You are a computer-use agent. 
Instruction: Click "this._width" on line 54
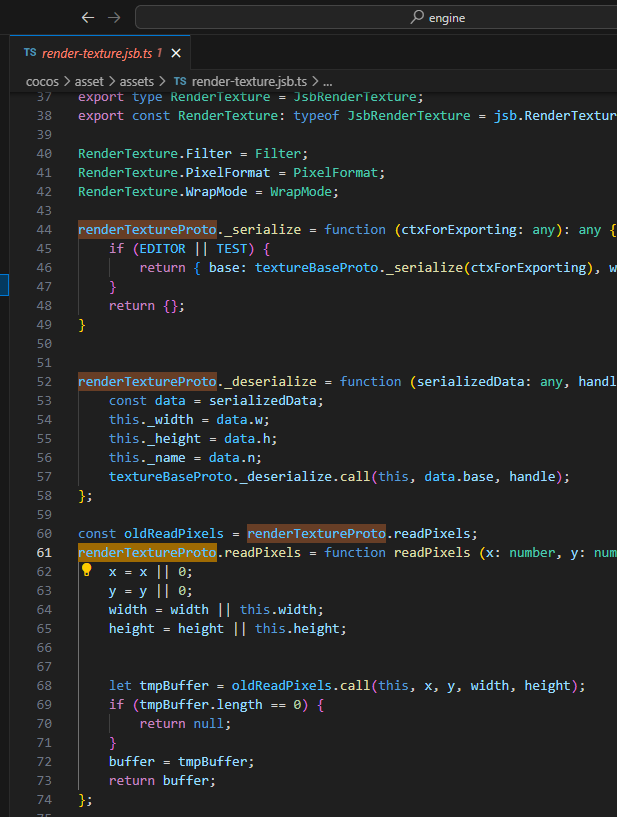point(151,420)
